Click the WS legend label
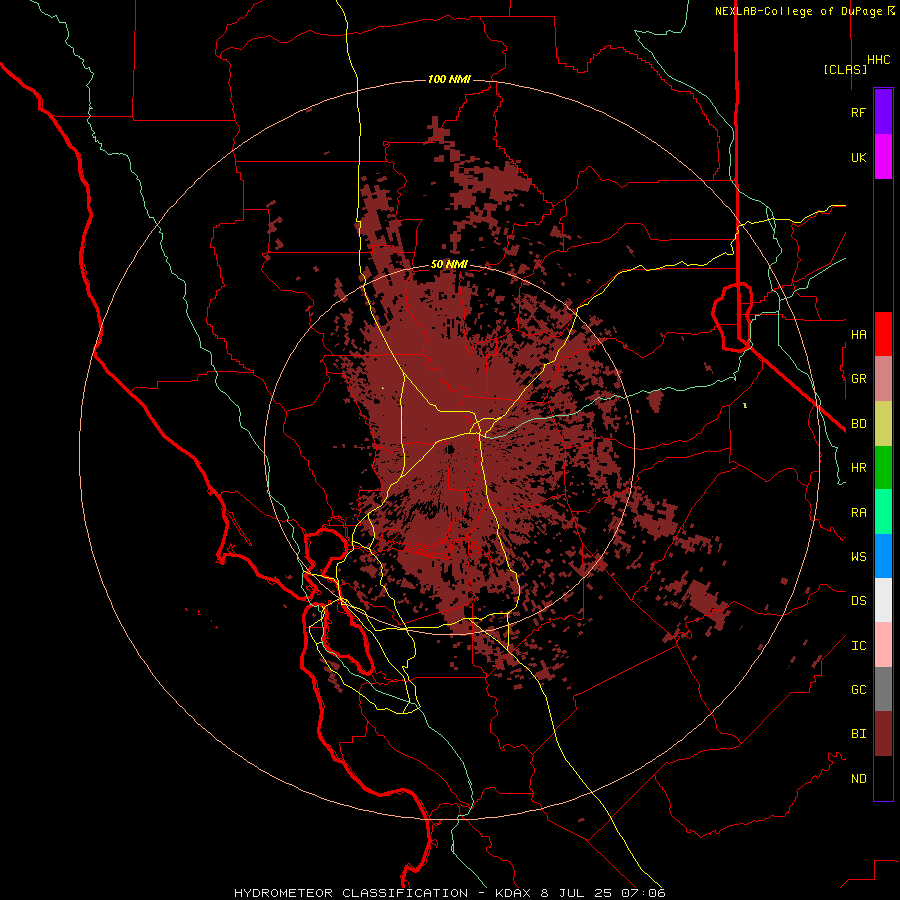 [858, 557]
